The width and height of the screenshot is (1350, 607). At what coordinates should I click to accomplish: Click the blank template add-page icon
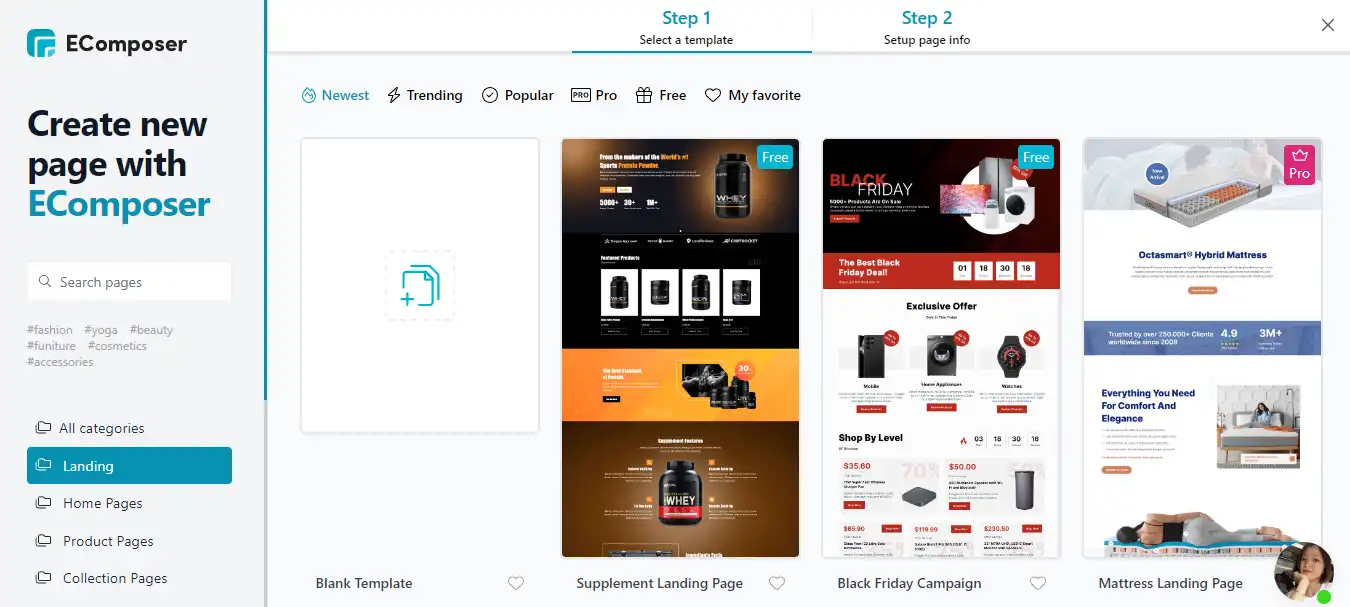420,286
